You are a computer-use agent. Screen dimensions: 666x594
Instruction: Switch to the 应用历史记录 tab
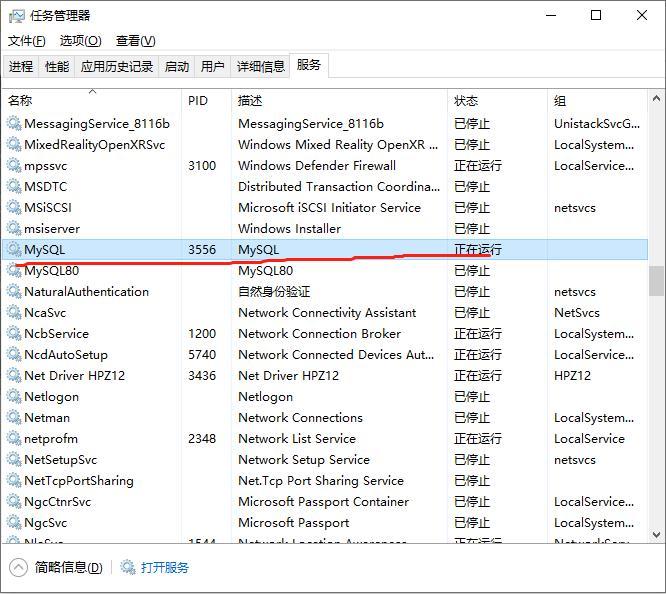[117, 67]
